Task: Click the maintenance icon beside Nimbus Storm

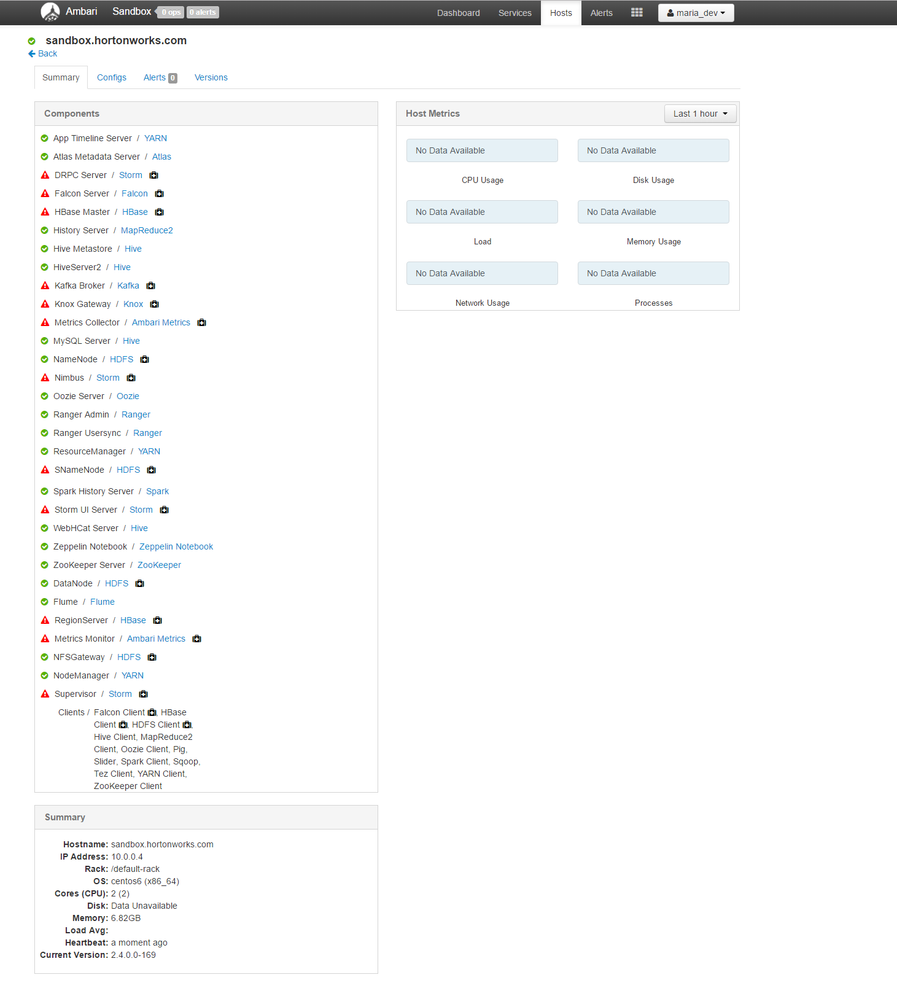Action: tap(131, 378)
